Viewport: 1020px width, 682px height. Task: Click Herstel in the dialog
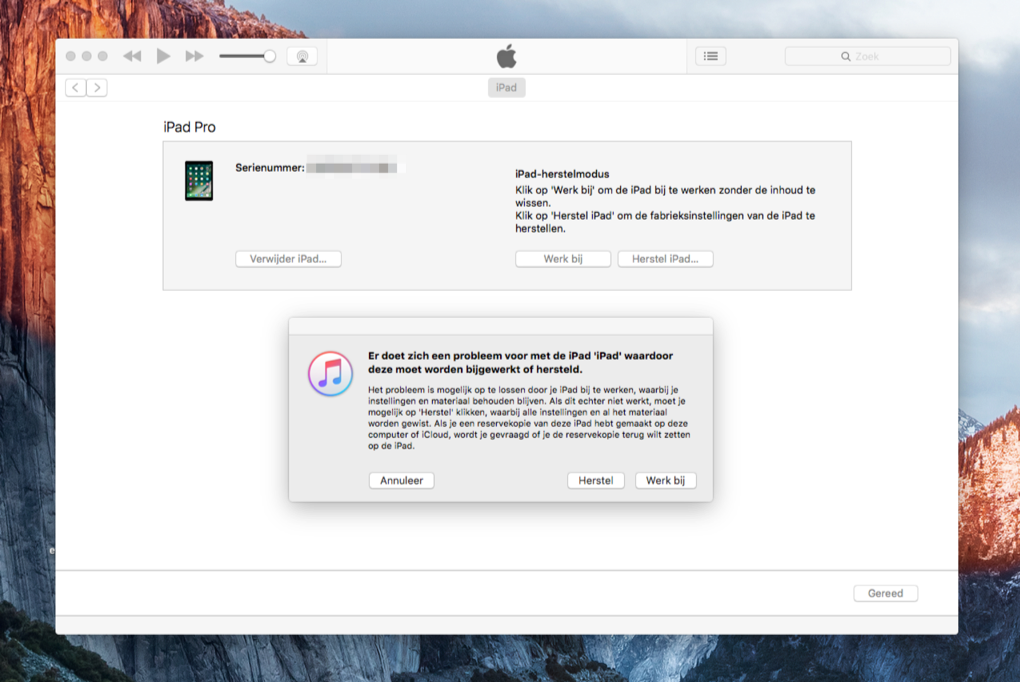595,480
